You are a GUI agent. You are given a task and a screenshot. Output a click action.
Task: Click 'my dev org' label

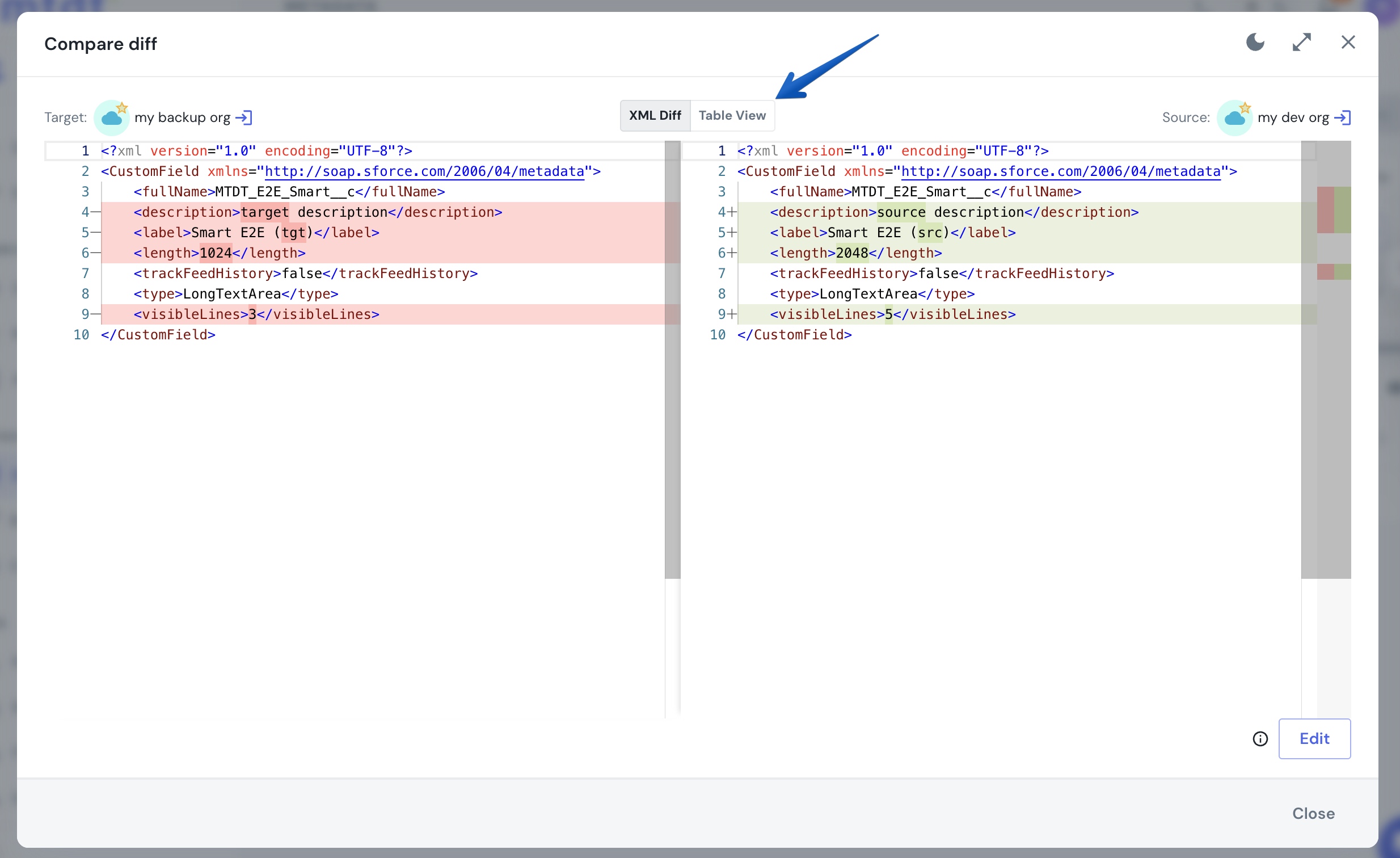1293,117
